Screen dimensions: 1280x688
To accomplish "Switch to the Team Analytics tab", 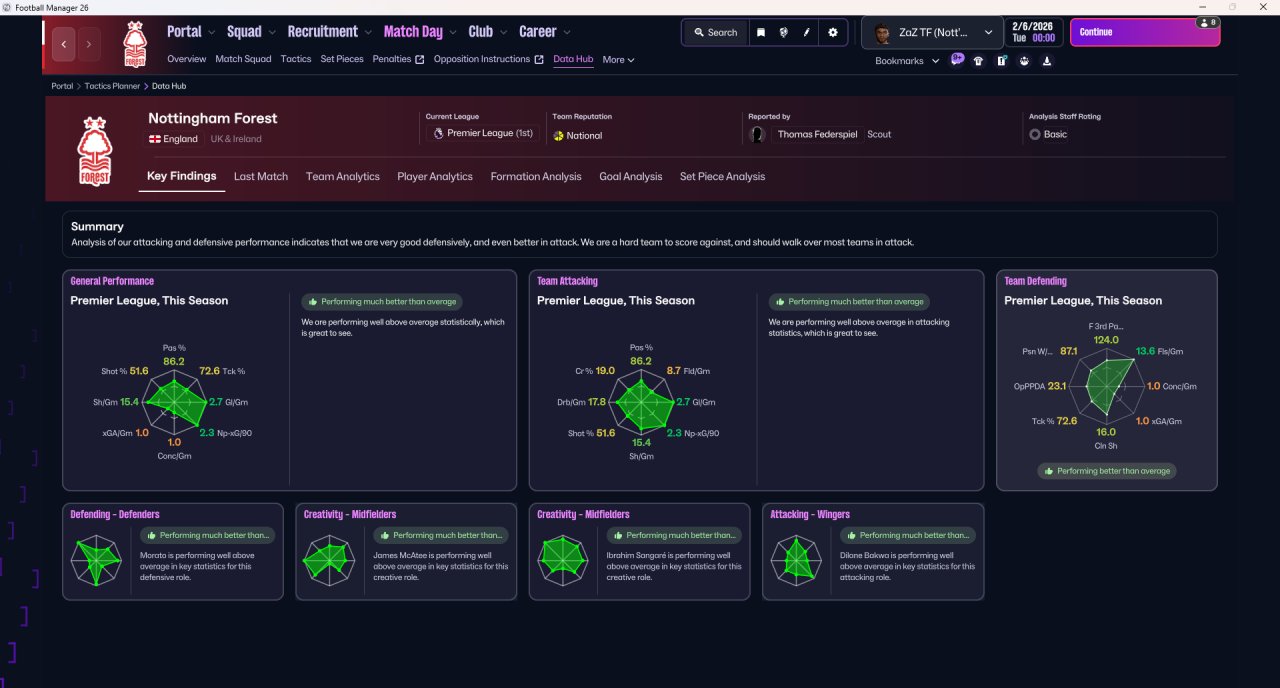I will [343, 177].
